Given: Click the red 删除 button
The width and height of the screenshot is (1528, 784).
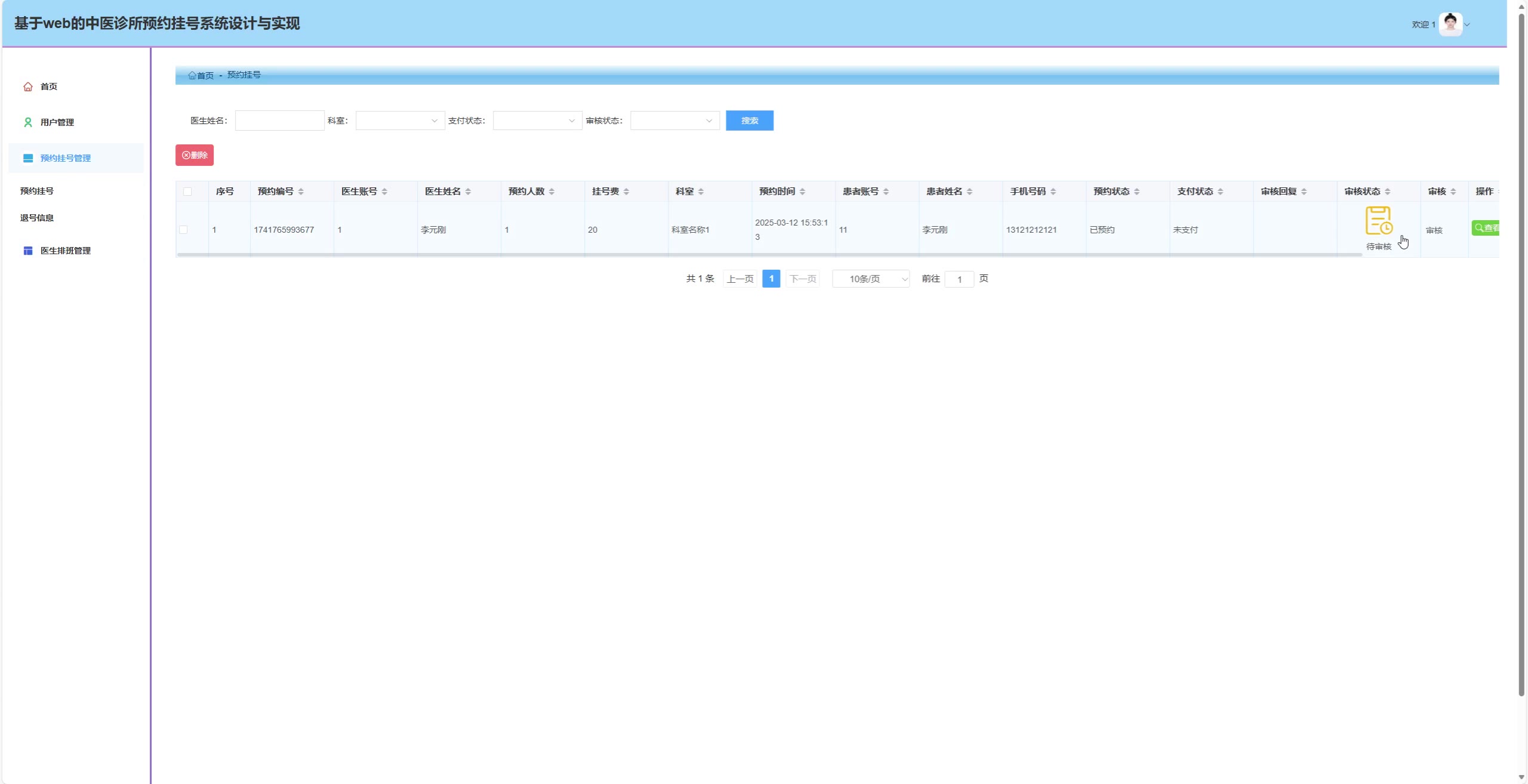Looking at the screenshot, I should (195, 155).
